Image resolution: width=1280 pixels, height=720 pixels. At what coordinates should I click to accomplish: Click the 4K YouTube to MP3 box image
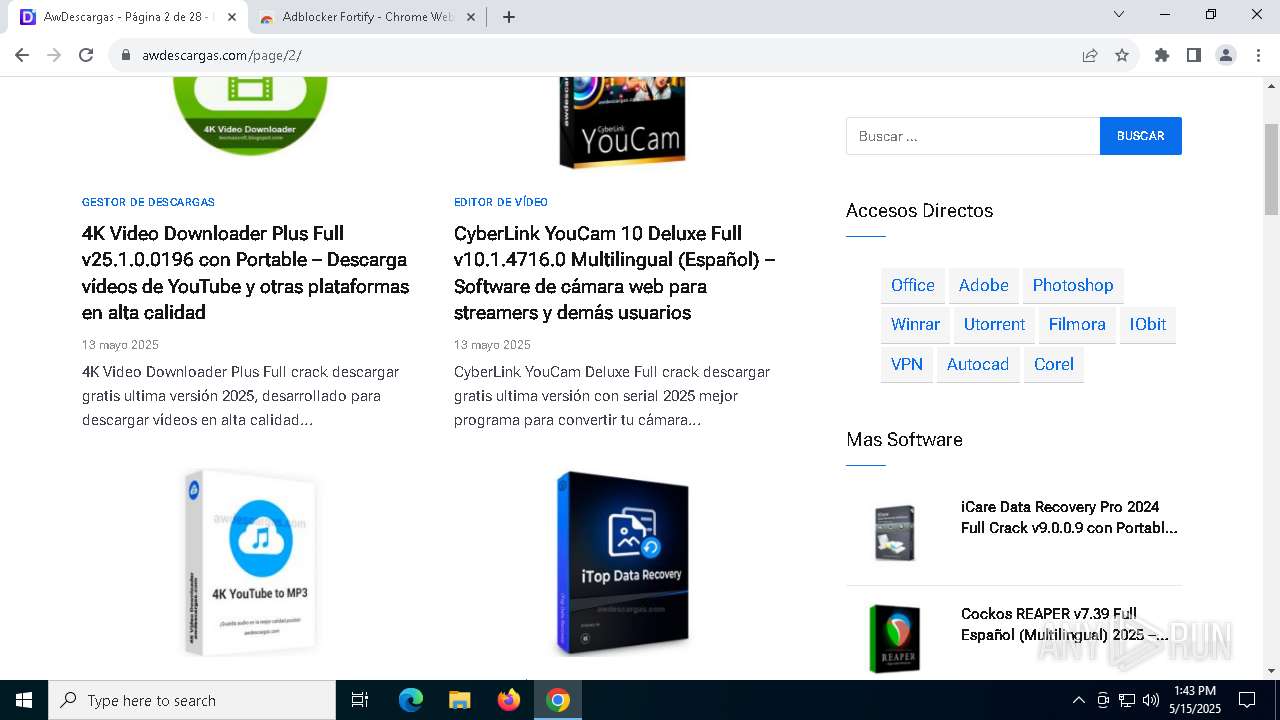point(252,563)
